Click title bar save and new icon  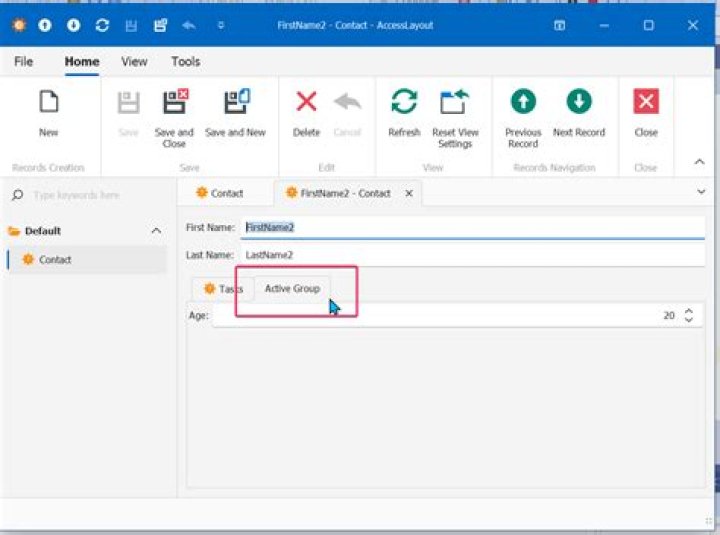pos(160,25)
